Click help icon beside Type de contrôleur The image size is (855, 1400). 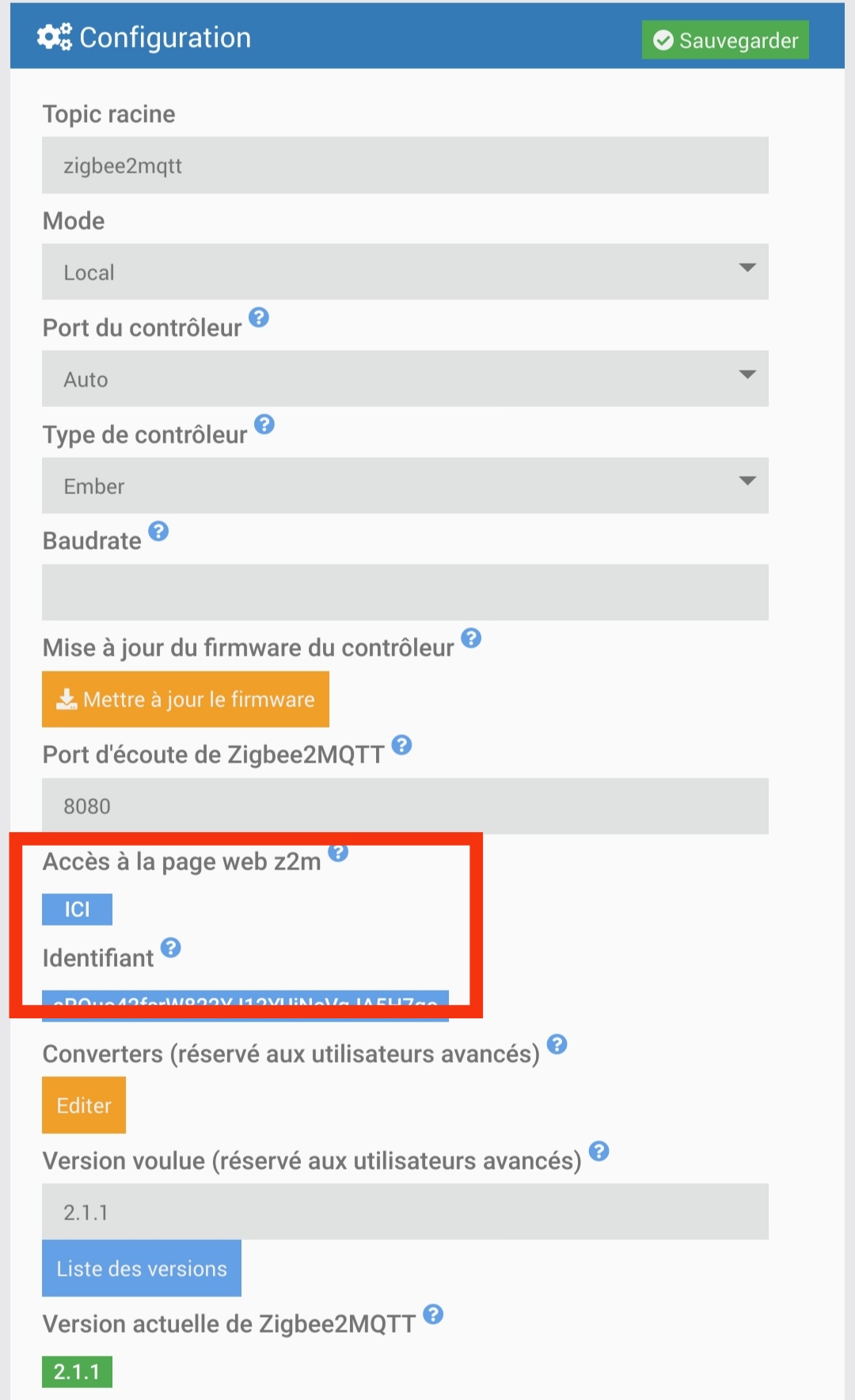(x=264, y=424)
